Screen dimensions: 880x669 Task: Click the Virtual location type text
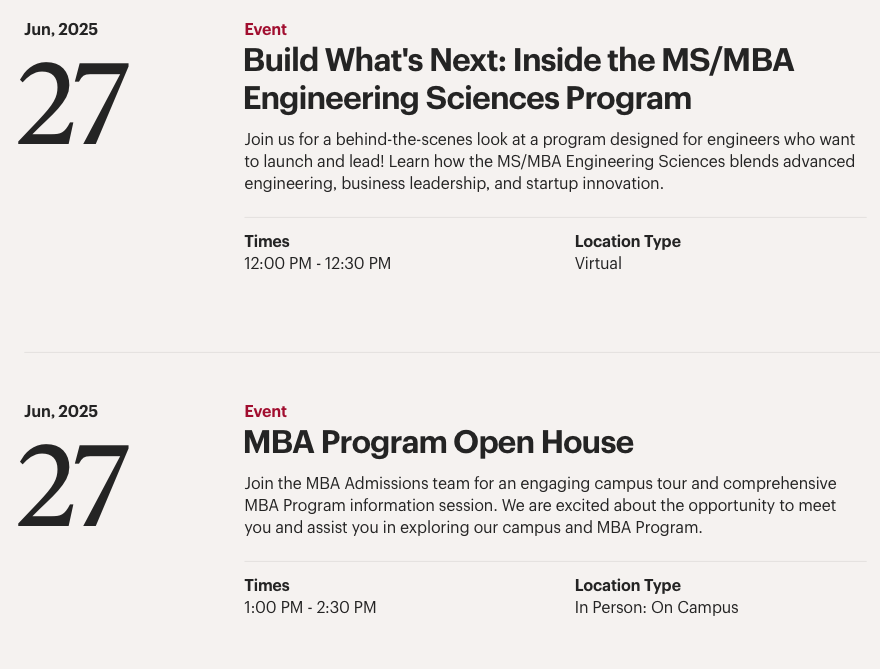coord(598,263)
